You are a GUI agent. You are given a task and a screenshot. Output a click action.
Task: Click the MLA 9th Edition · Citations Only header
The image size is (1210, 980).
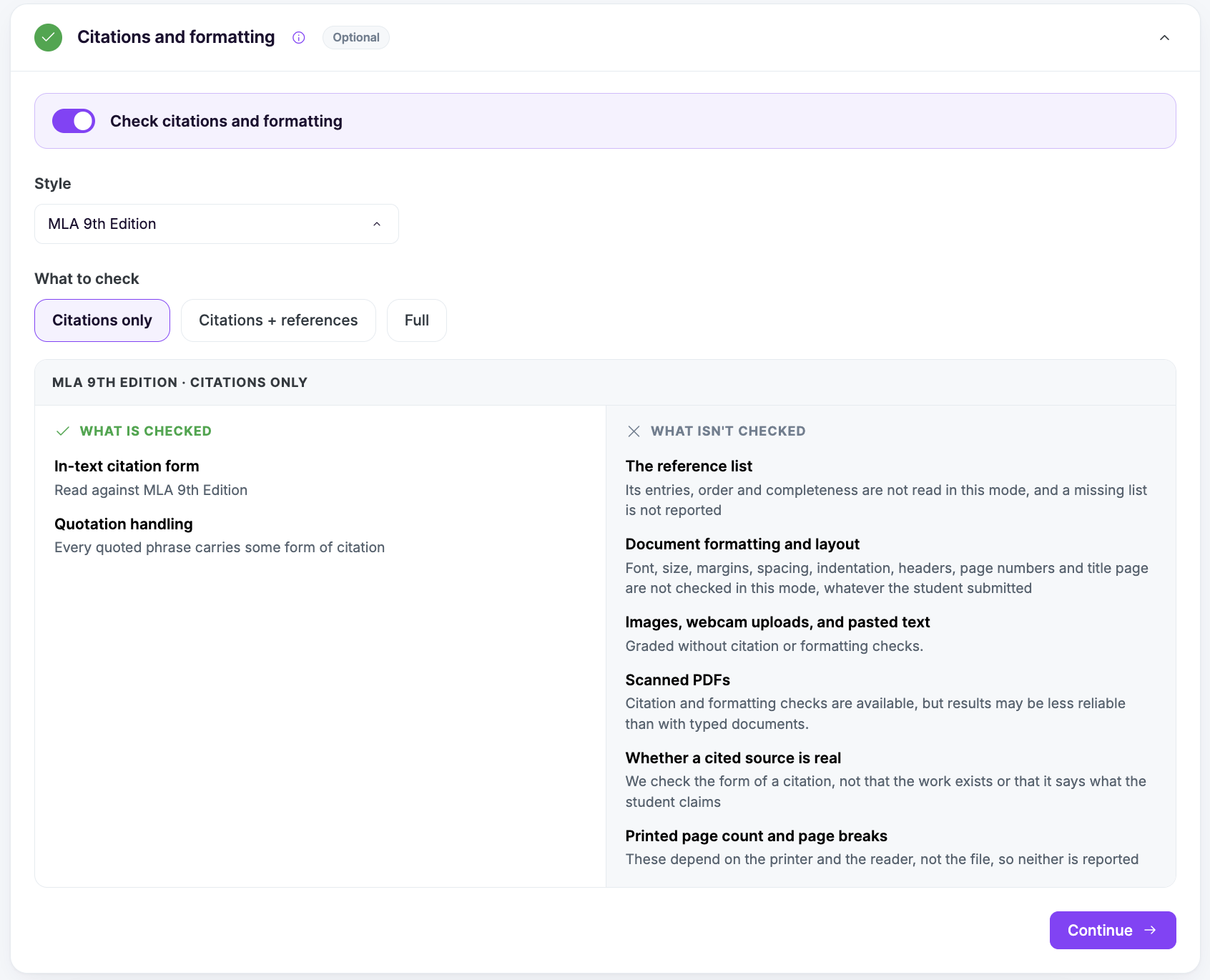[179, 383]
